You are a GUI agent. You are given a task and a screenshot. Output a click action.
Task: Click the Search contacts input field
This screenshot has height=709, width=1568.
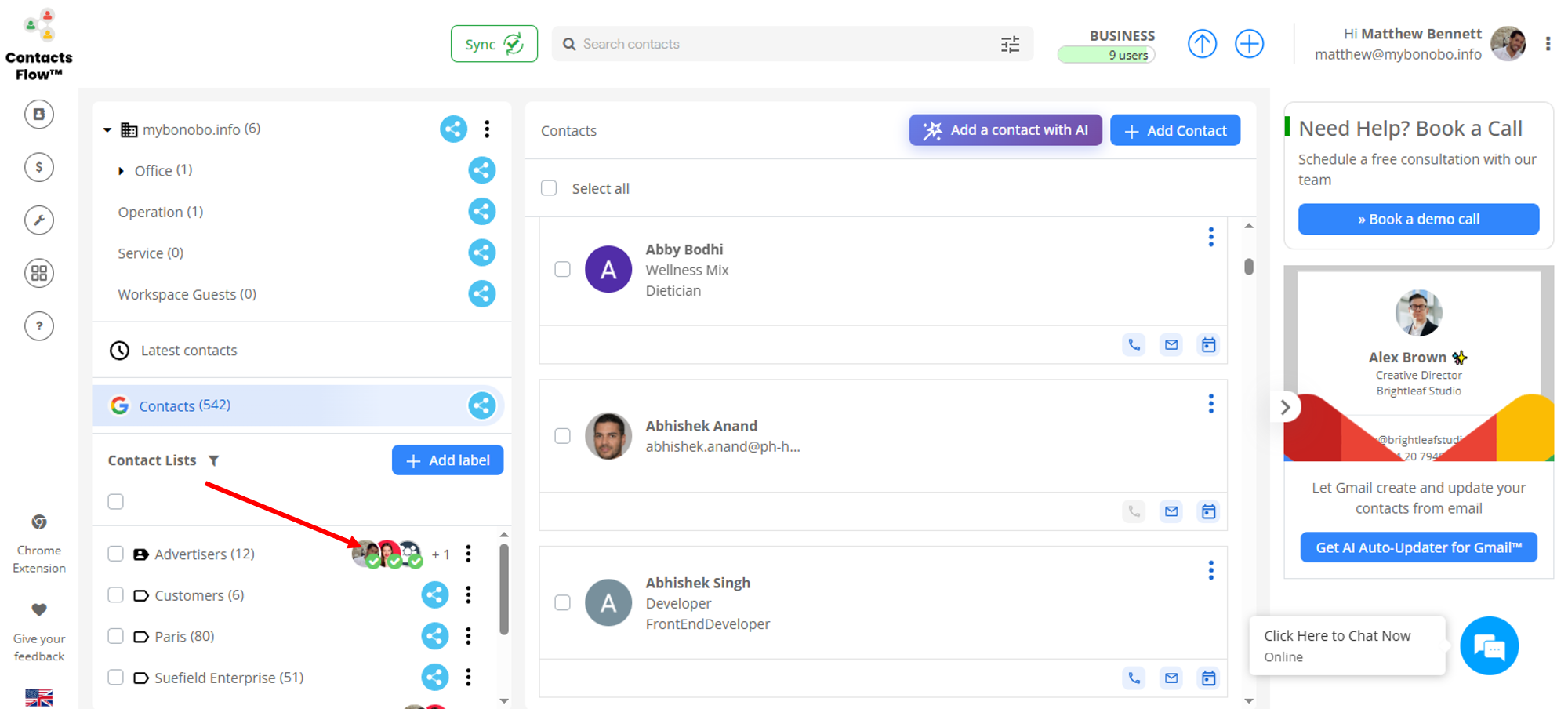(x=784, y=45)
